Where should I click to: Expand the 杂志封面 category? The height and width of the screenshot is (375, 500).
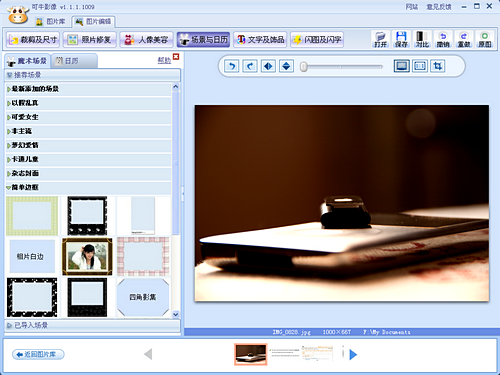point(89,173)
